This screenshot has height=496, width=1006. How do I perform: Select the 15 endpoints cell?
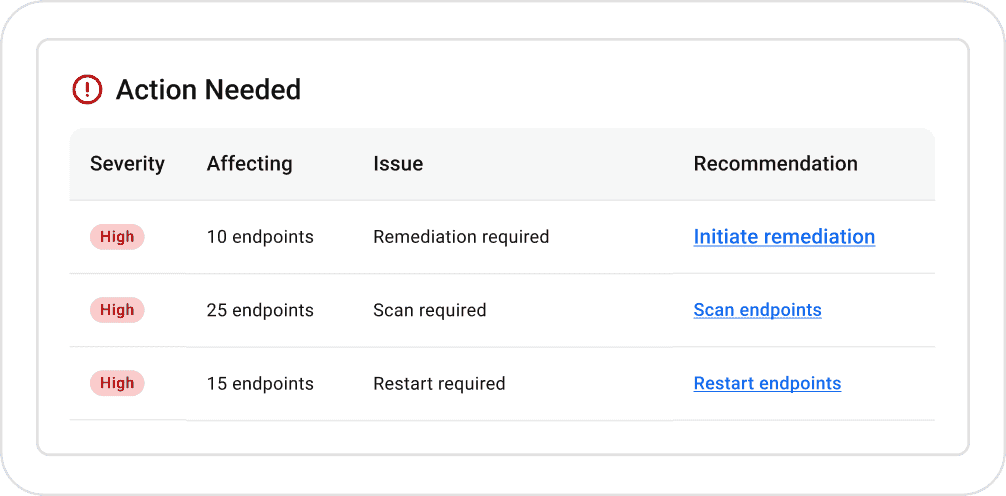pyautogui.click(x=260, y=383)
